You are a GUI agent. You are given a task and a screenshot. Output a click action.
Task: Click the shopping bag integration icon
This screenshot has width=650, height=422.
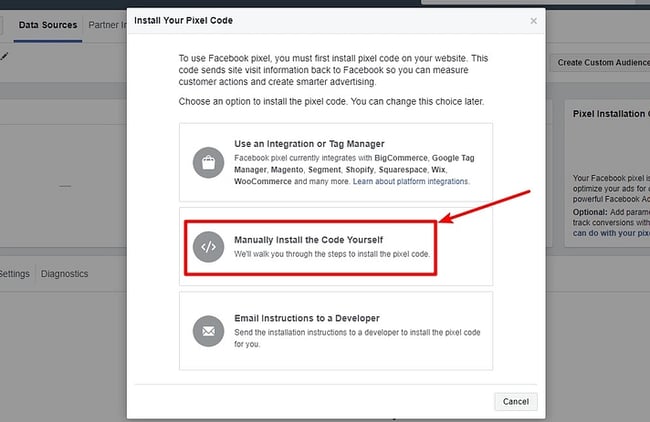click(209, 161)
